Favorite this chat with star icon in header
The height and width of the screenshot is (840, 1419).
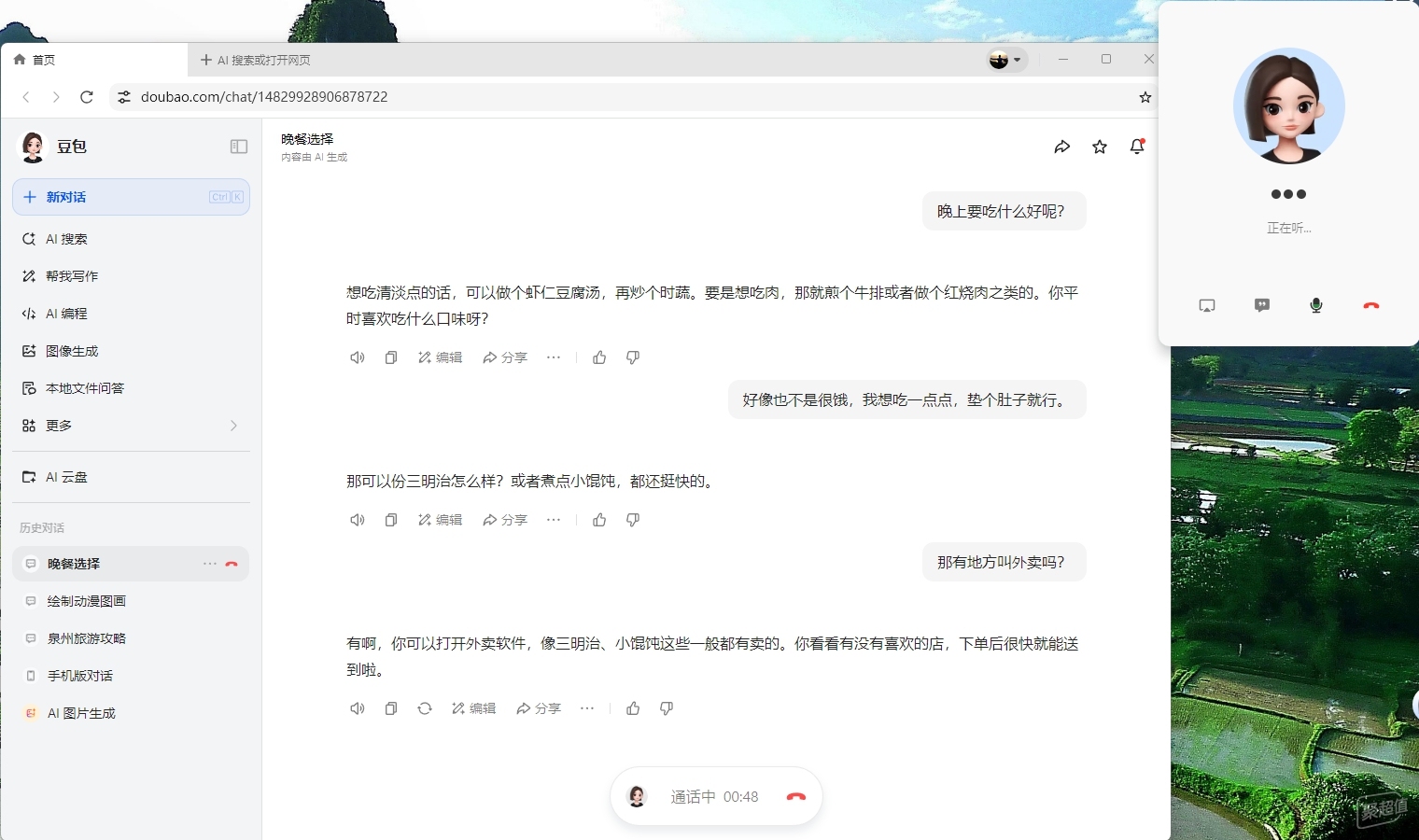pyautogui.click(x=1100, y=147)
